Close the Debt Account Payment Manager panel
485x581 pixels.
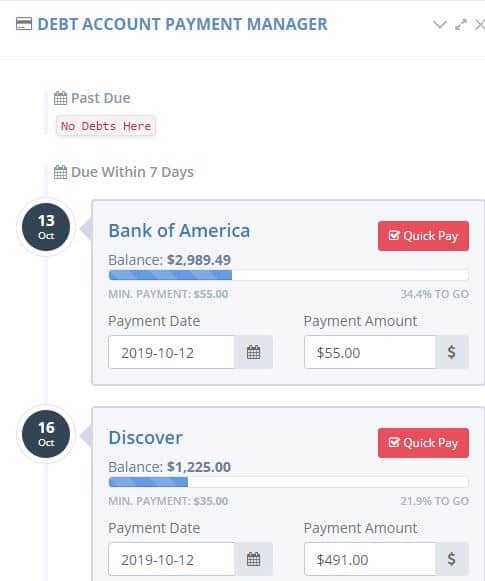[x=480, y=25]
